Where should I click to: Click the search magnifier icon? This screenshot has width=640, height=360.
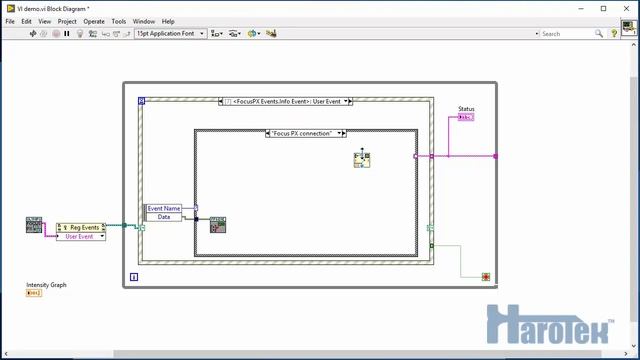pyautogui.click(x=599, y=34)
